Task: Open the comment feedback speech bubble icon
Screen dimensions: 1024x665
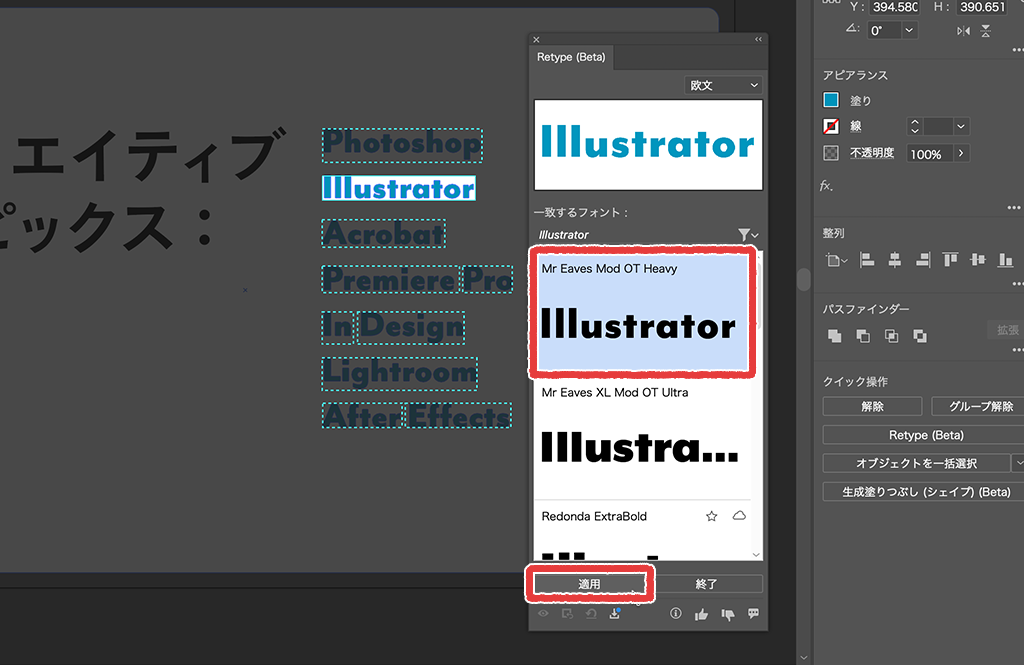Action: [x=753, y=613]
